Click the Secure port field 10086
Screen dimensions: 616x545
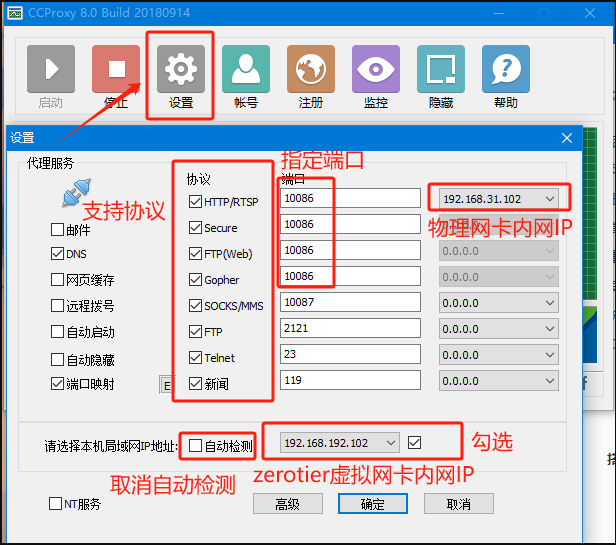[350, 224]
